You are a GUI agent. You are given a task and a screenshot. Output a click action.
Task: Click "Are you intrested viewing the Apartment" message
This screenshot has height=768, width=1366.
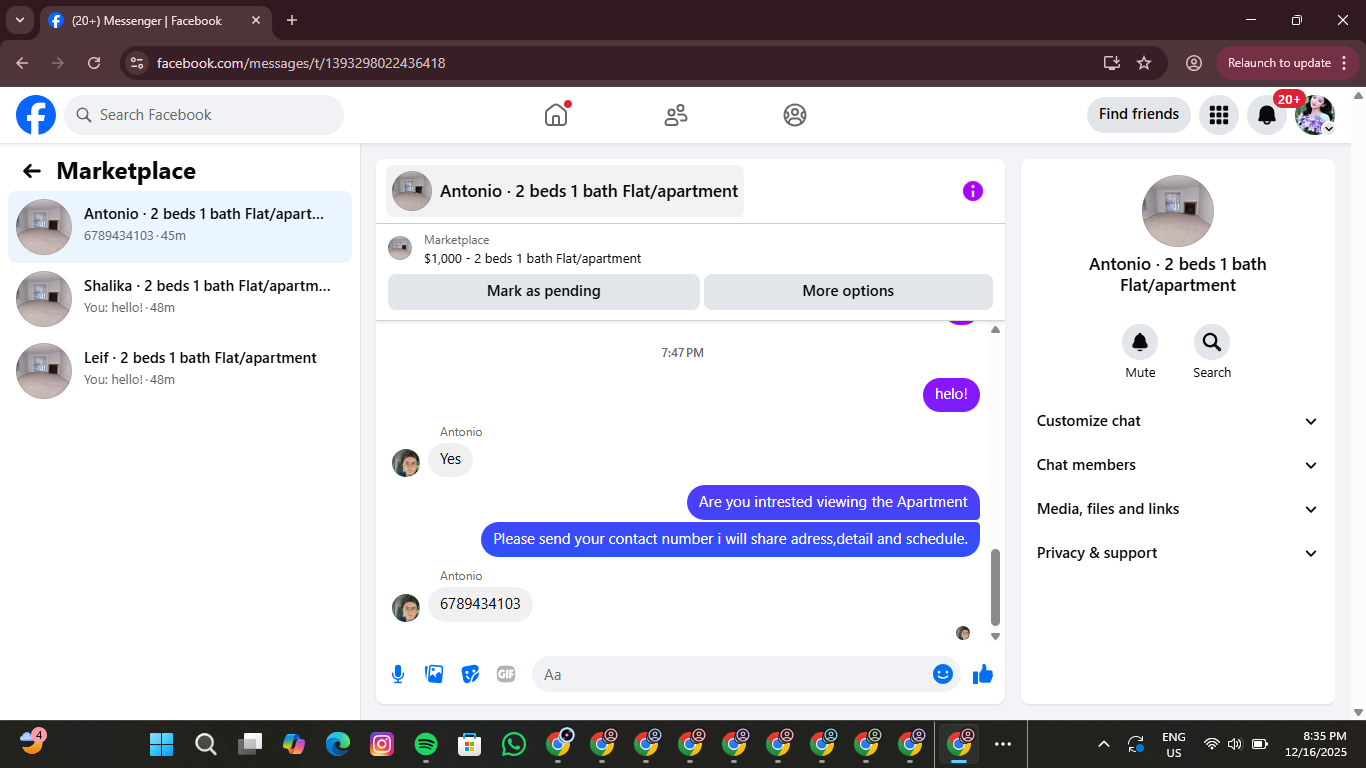(x=833, y=502)
